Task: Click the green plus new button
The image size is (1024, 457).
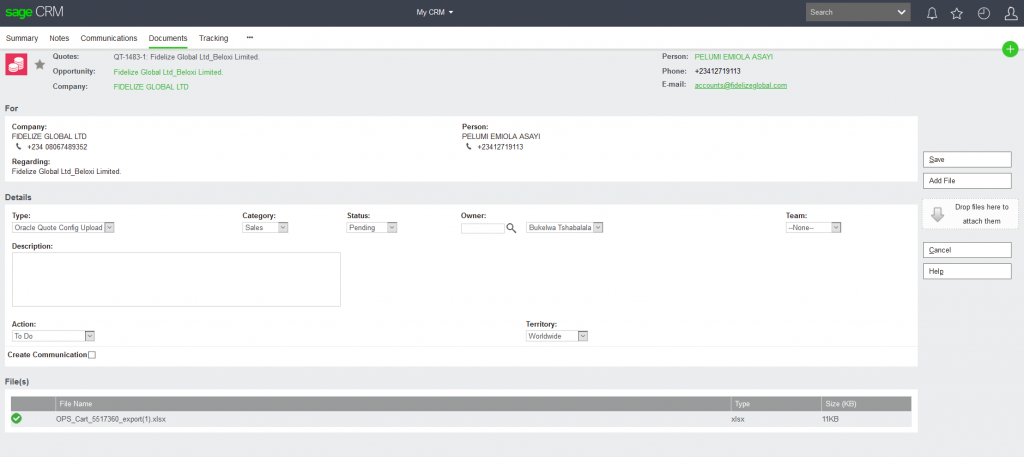Action: tap(1010, 49)
